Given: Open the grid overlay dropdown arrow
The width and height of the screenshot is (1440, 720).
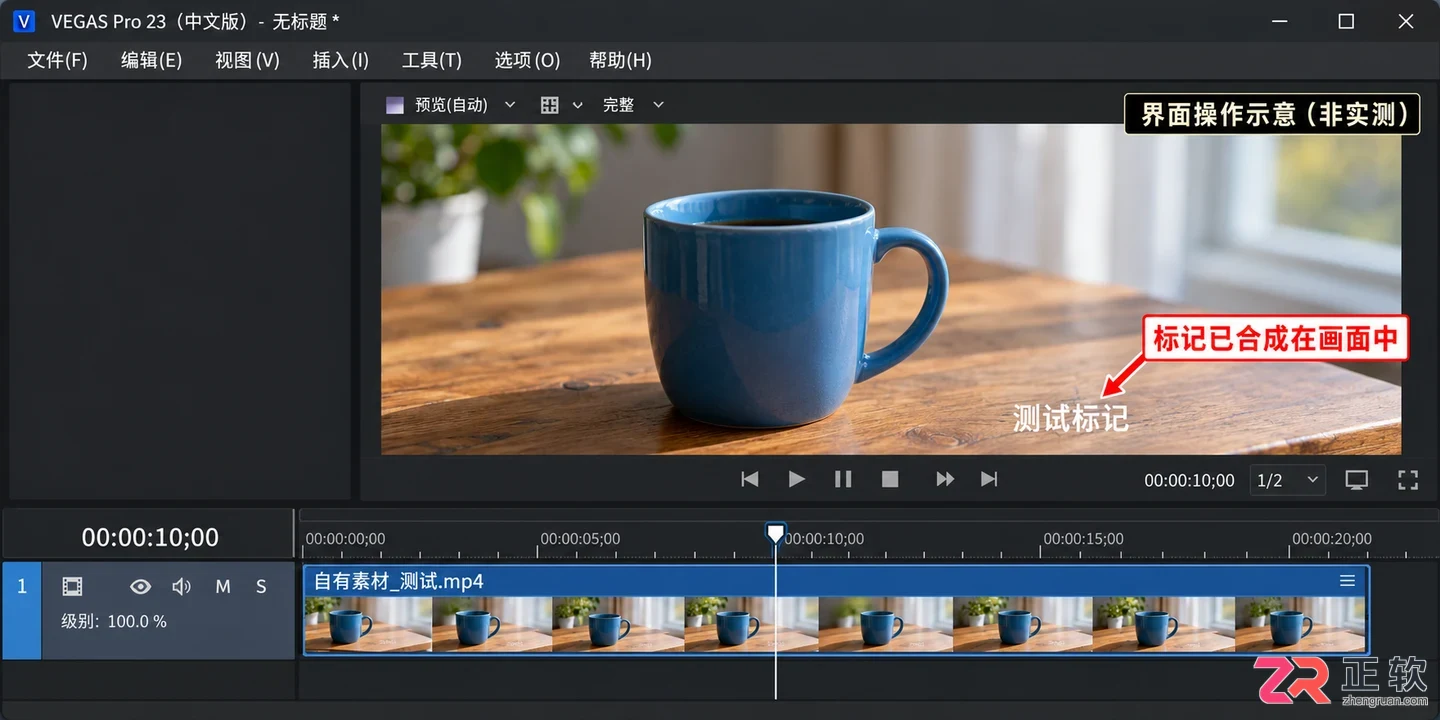Looking at the screenshot, I should click(x=577, y=105).
